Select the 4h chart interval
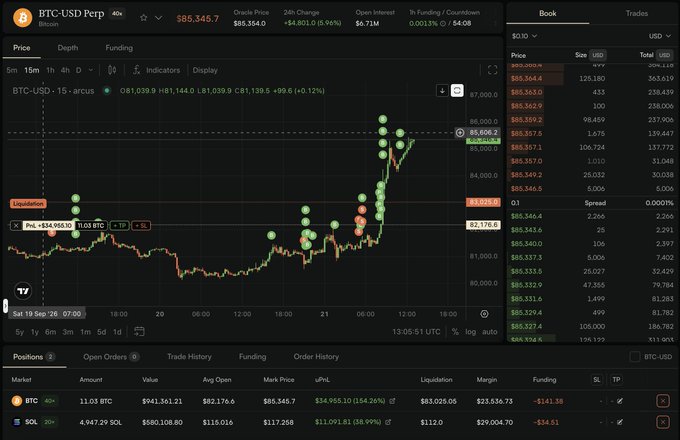The image size is (680, 440). 65,70
